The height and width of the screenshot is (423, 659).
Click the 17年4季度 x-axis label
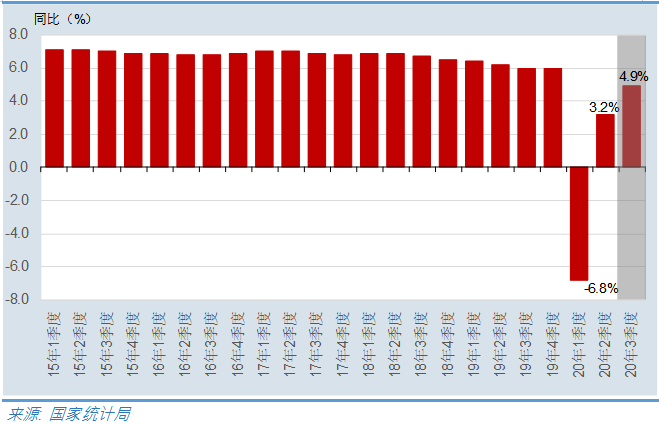point(343,344)
